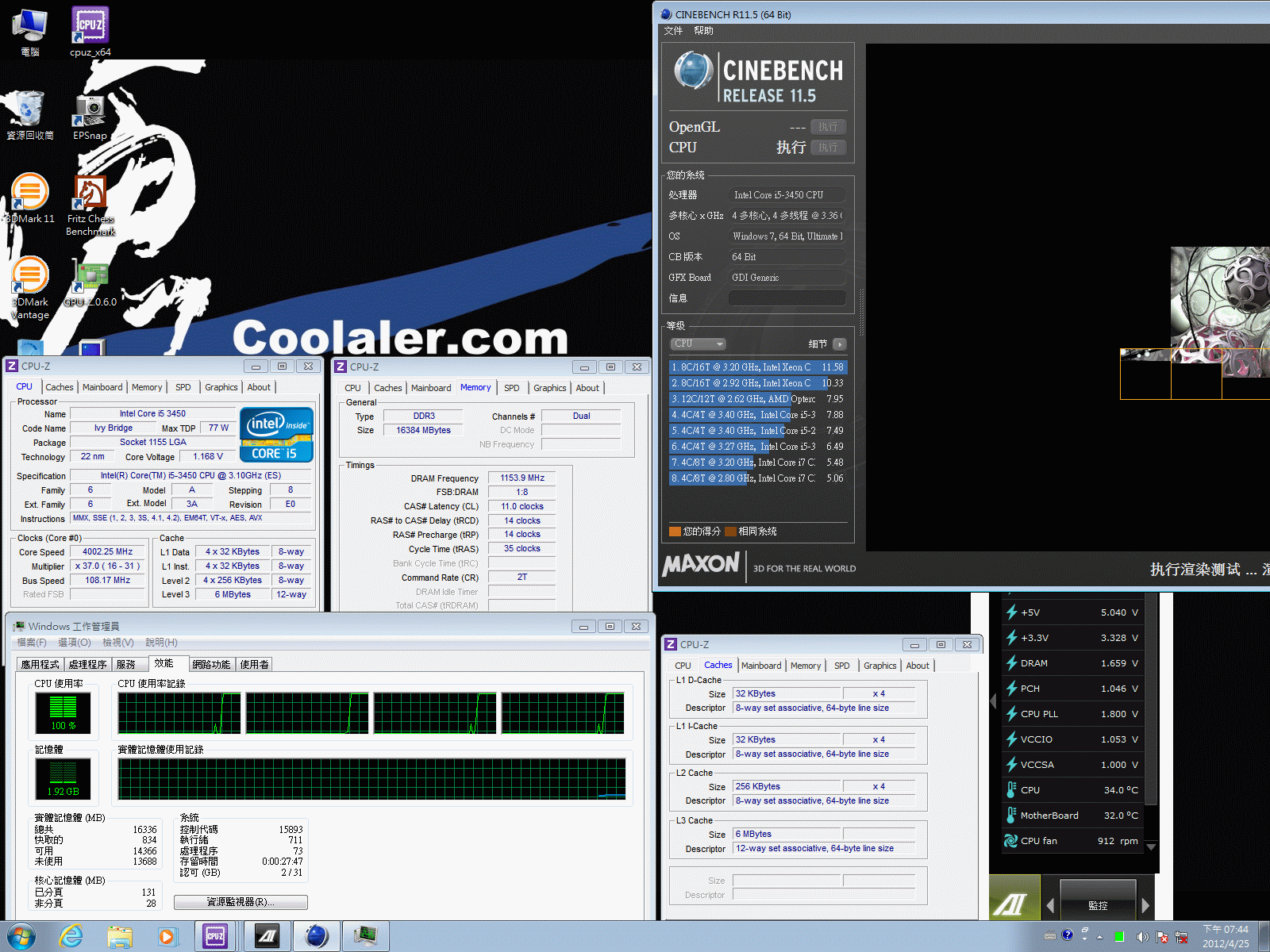This screenshot has width=1270, height=952.
Task: Open the 檢視(V) menu in Task Manager
Action: pyautogui.click(x=118, y=643)
